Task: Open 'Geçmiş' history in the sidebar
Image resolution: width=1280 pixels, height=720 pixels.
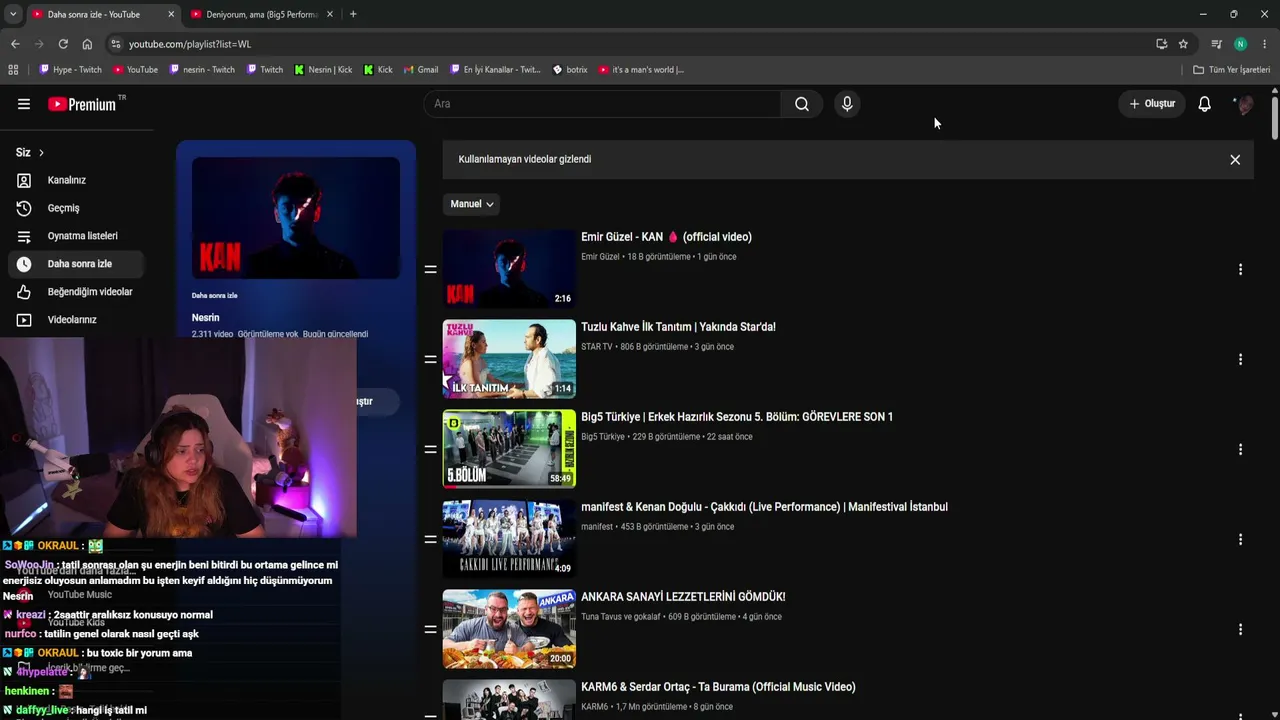Action: (x=76, y=208)
